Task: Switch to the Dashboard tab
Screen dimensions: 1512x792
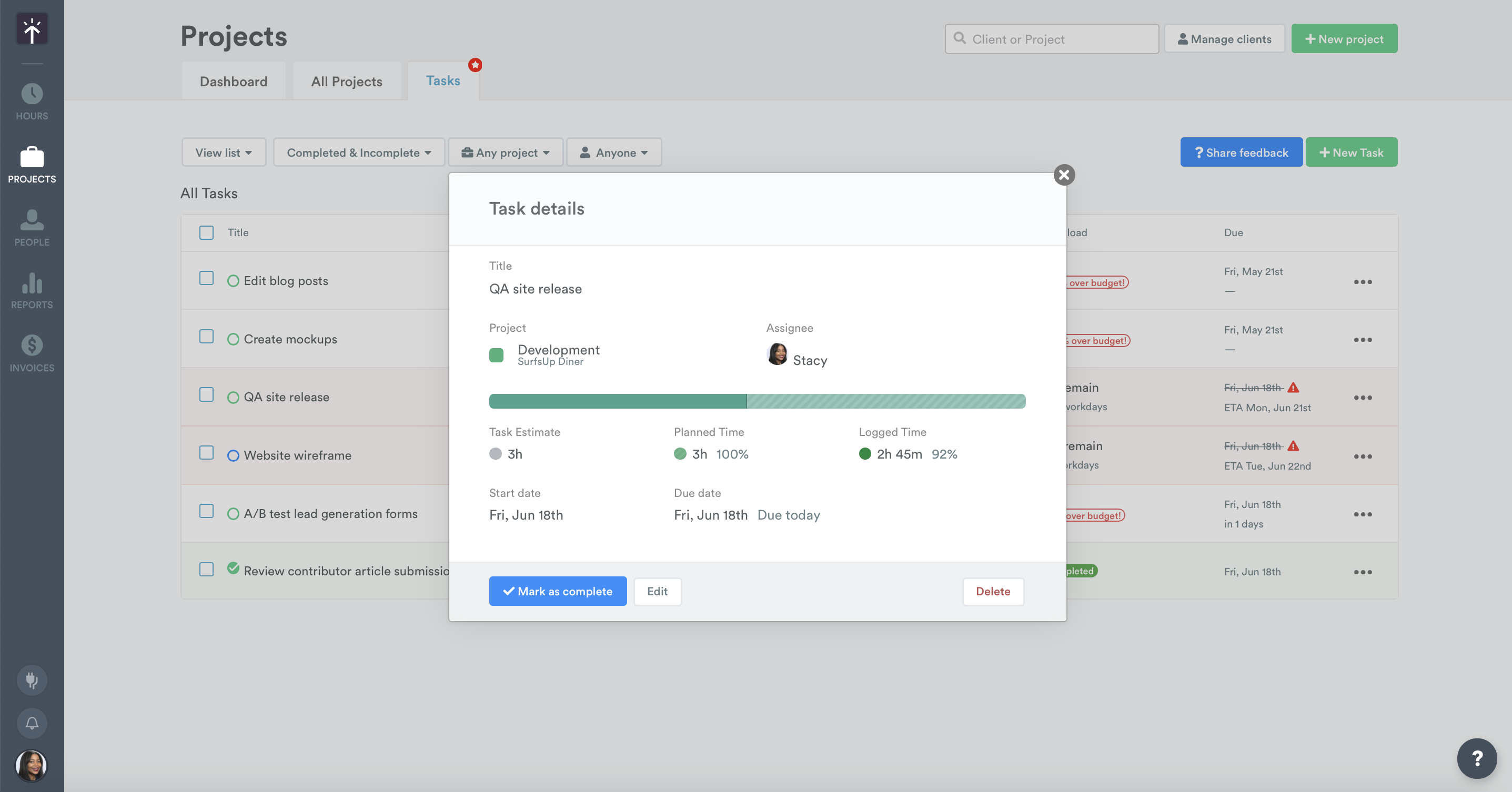Action: click(233, 82)
